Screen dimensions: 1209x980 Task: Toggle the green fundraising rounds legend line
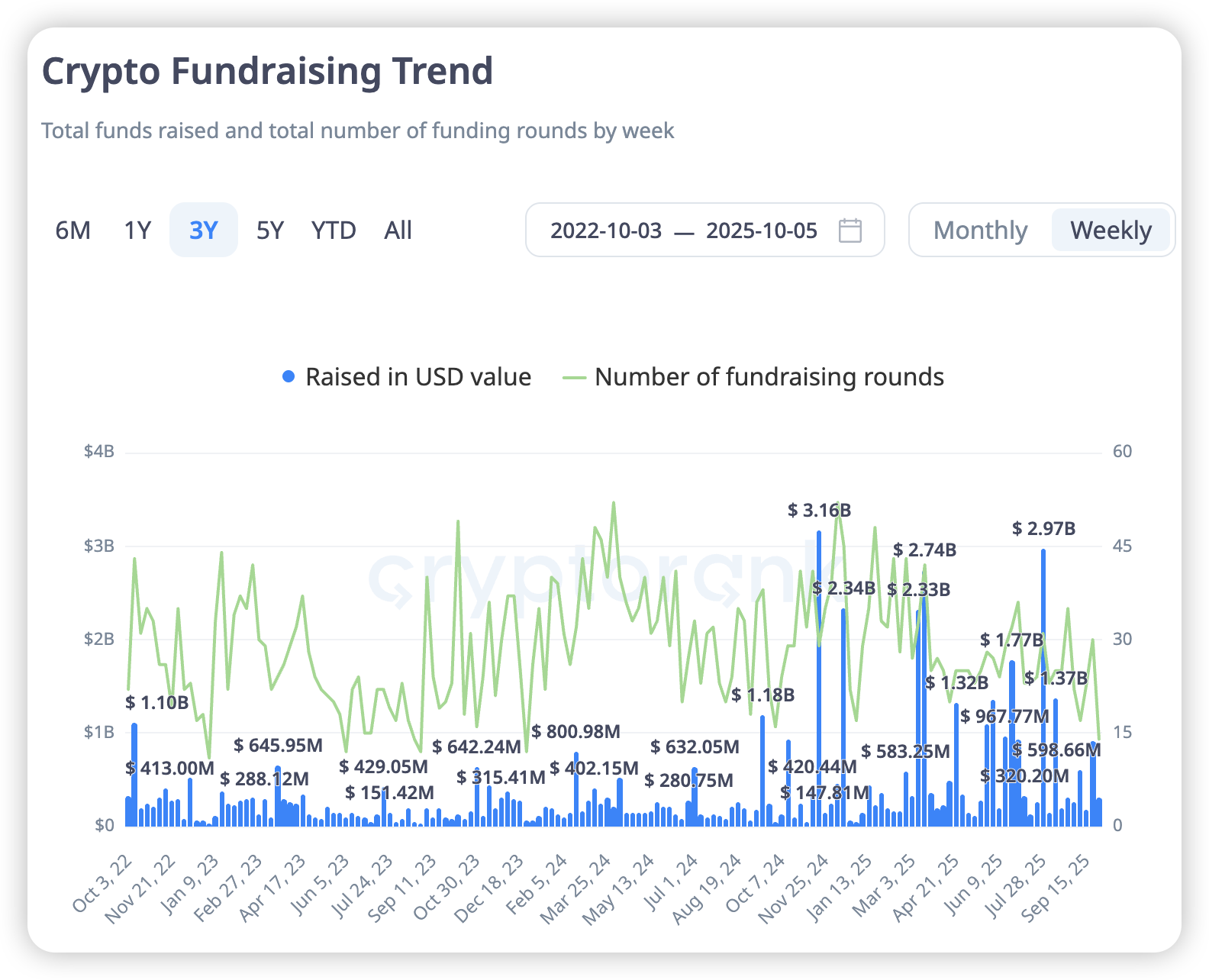[x=574, y=378]
